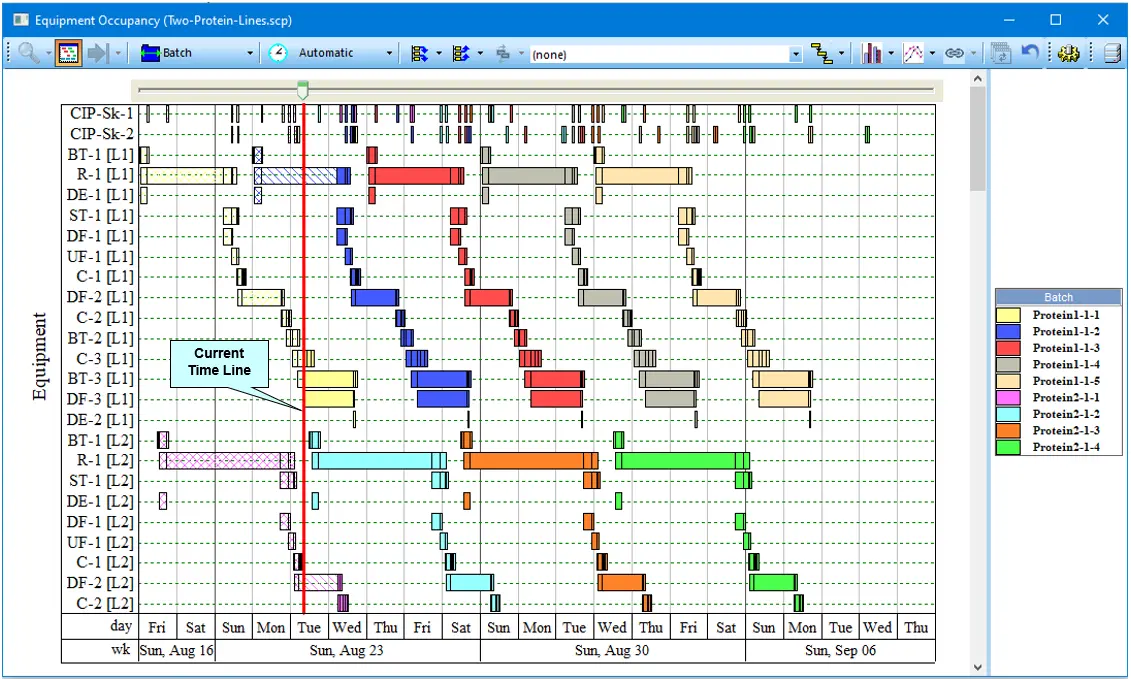Select Protein1-1-5 beige legend swatch
Image resolution: width=1131 pixels, height=679 pixels.
(1008, 381)
